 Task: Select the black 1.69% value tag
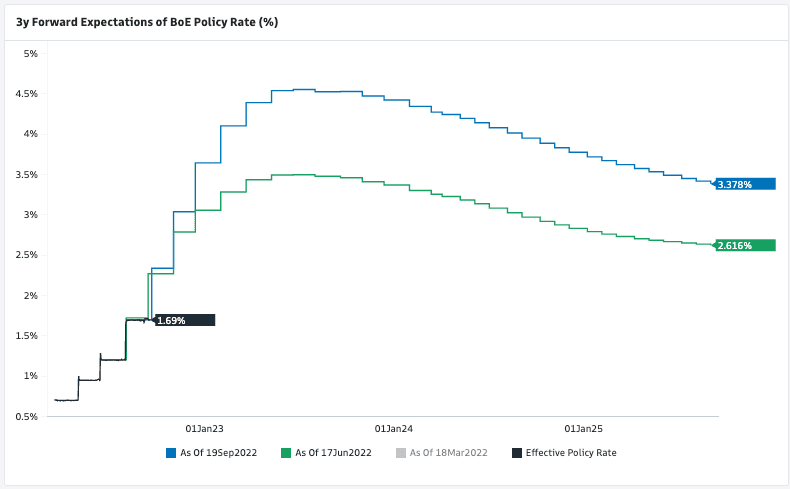click(x=184, y=320)
